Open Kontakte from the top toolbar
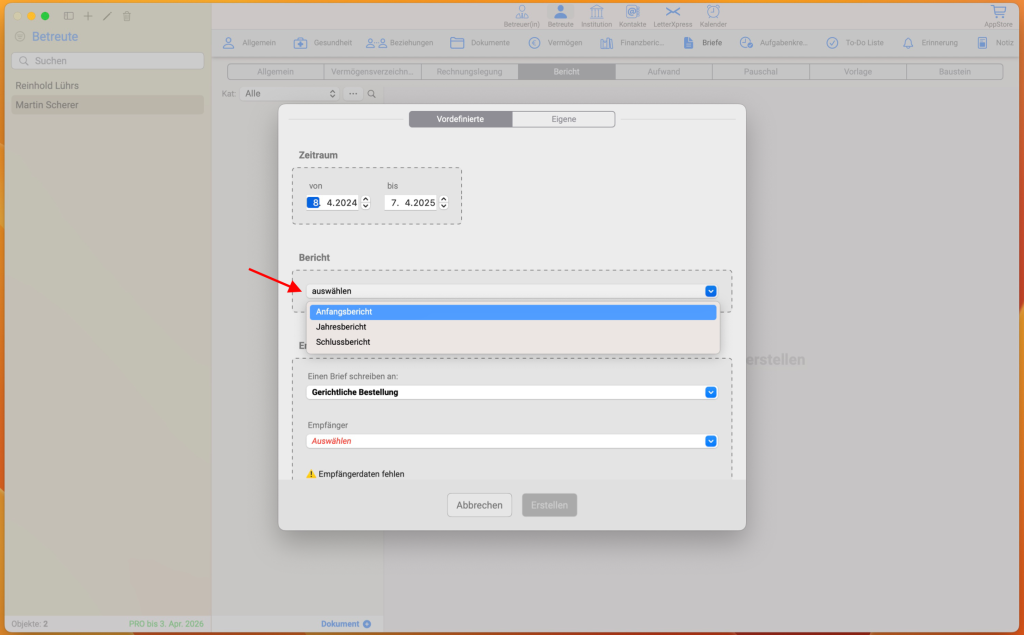The width and height of the screenshot is (1024, 635). (x=632, y=13)
